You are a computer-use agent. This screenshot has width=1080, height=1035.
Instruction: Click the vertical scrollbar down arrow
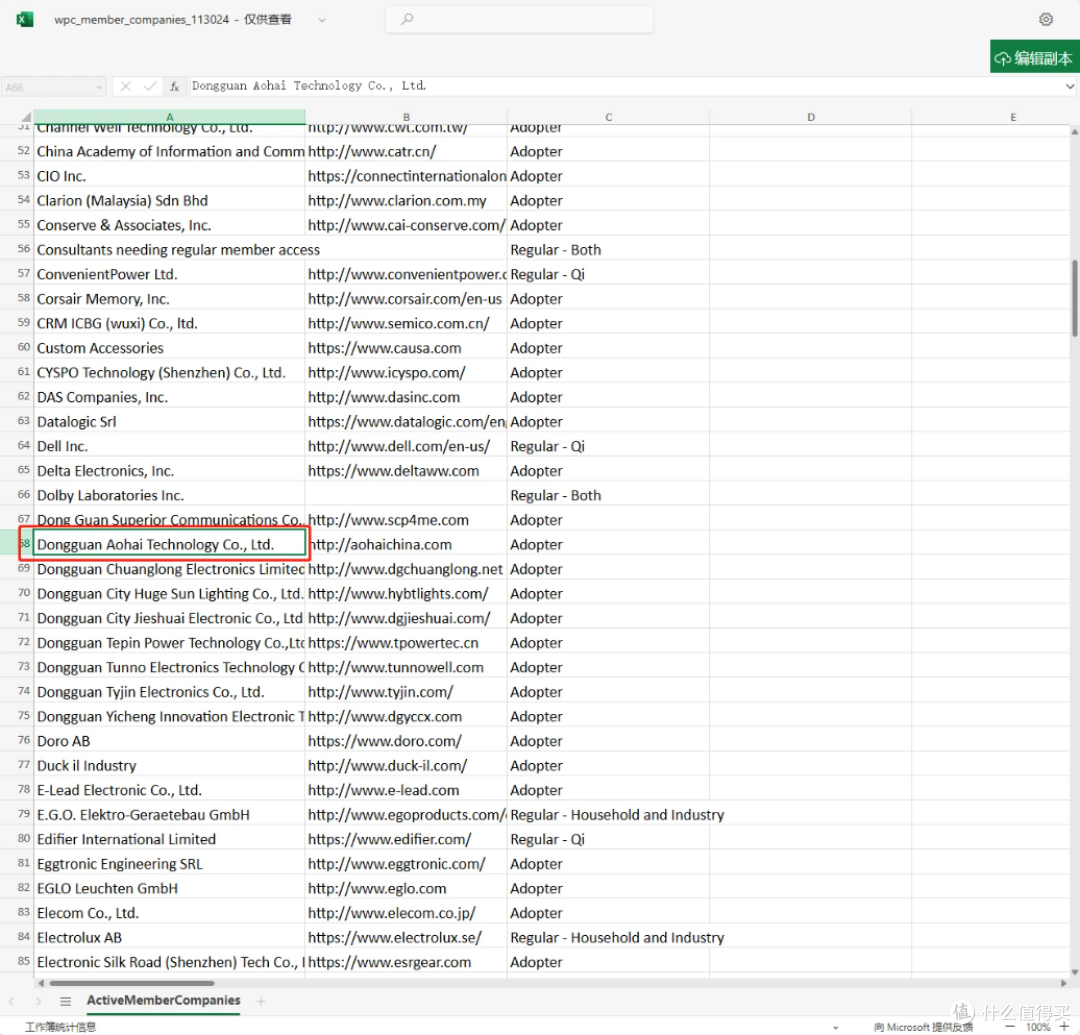pyautogui.click(x=1074, y=971)
